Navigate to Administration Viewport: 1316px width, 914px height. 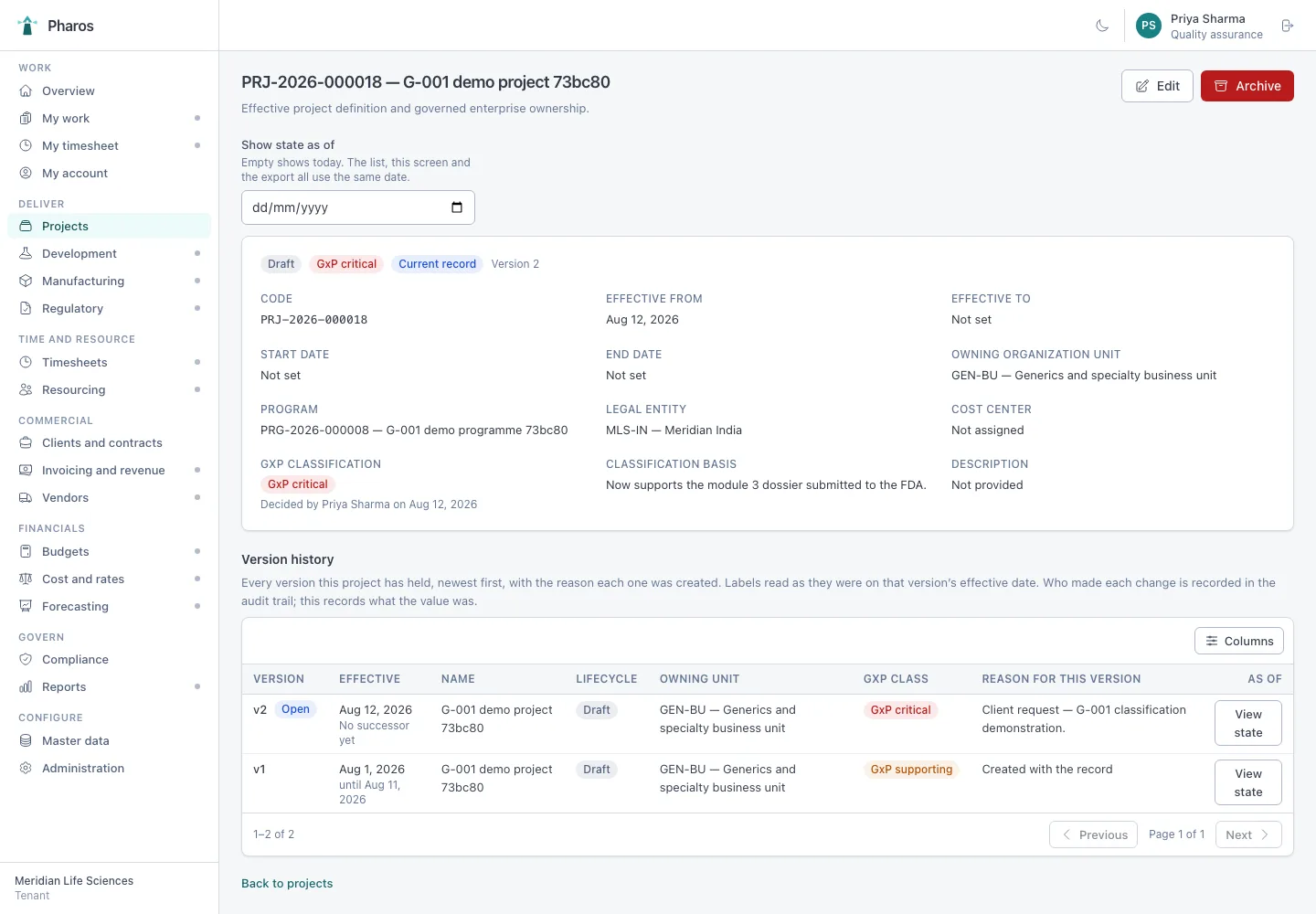[x=109, y=769]
